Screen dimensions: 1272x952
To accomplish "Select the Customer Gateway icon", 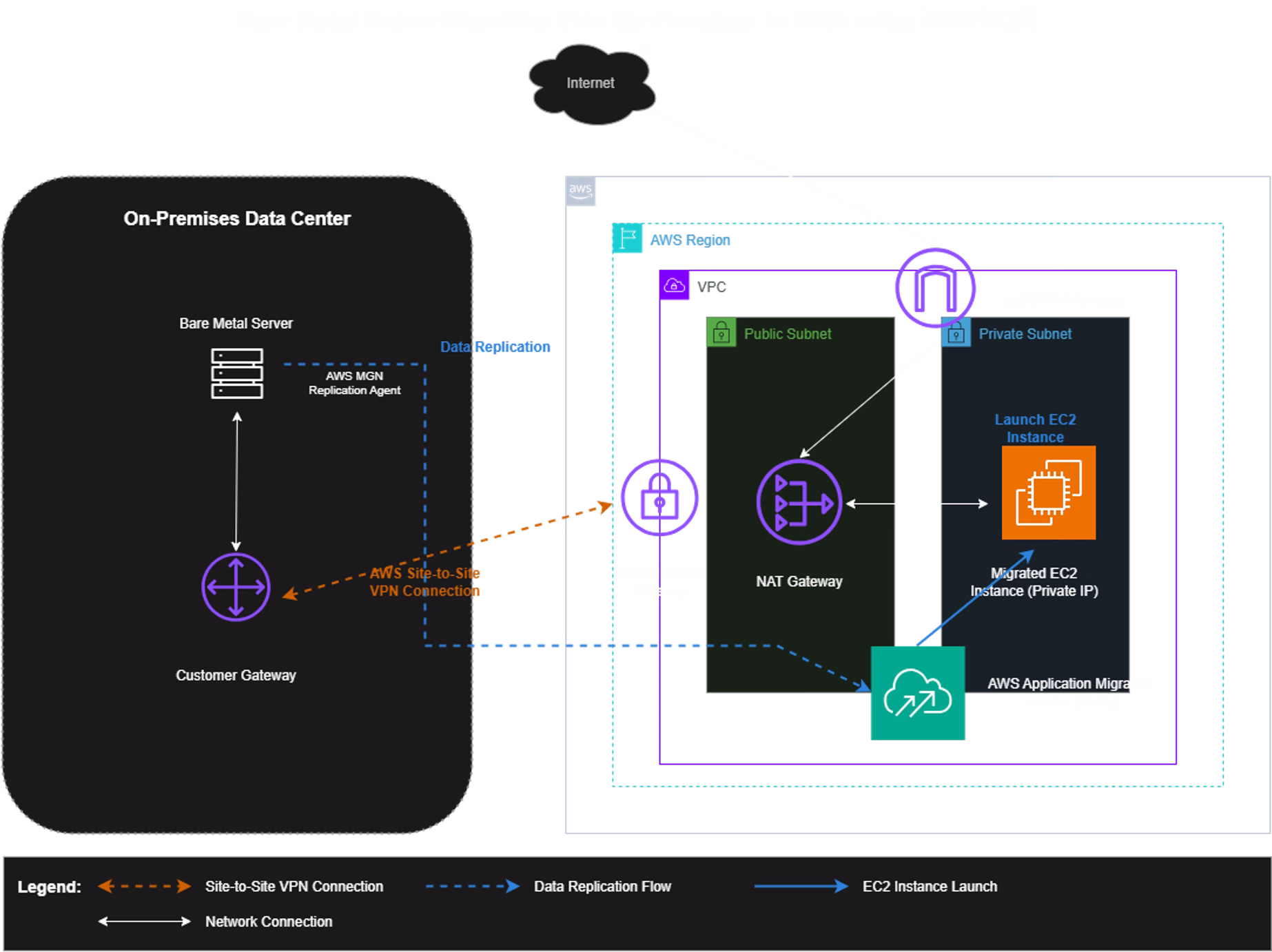I will tap(236, 587).
